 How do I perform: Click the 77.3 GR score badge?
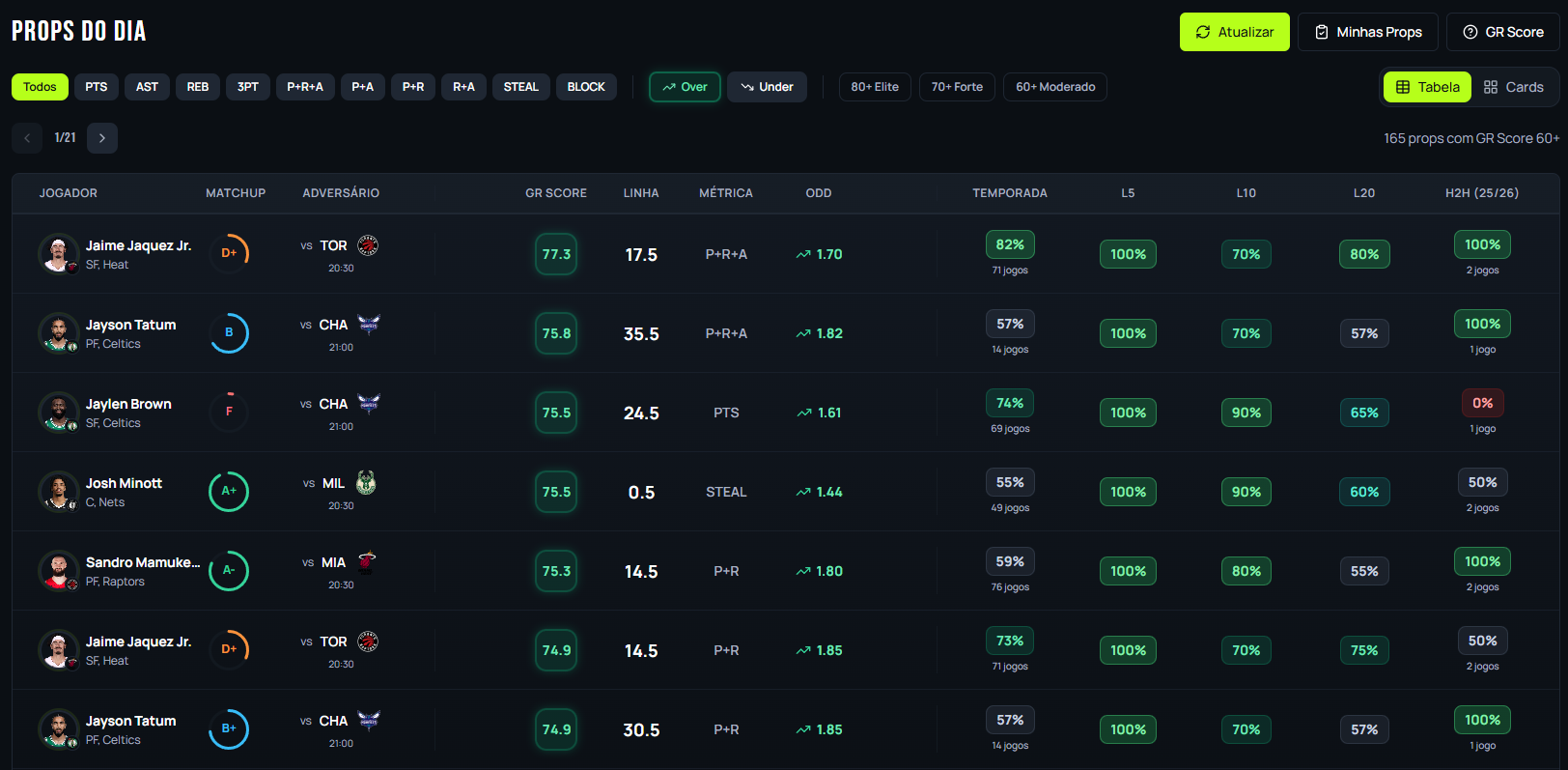[556, 254]
